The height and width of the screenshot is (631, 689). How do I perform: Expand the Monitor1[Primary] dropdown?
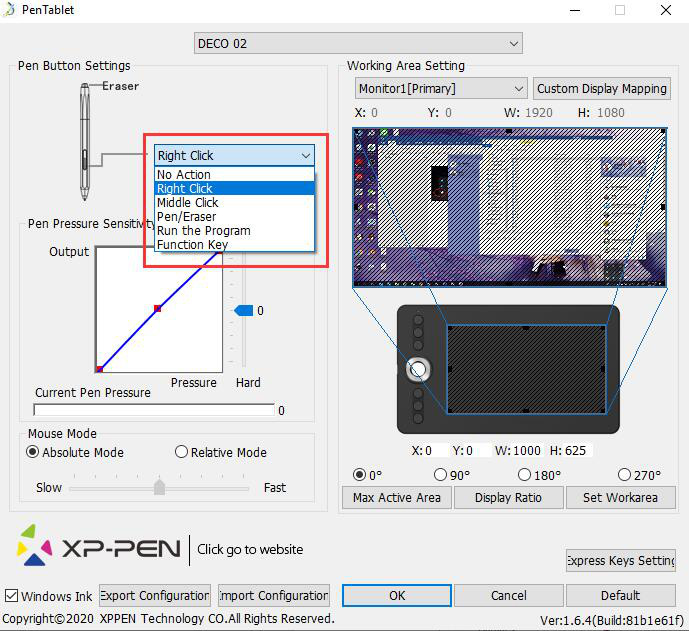tap(440, 89)
